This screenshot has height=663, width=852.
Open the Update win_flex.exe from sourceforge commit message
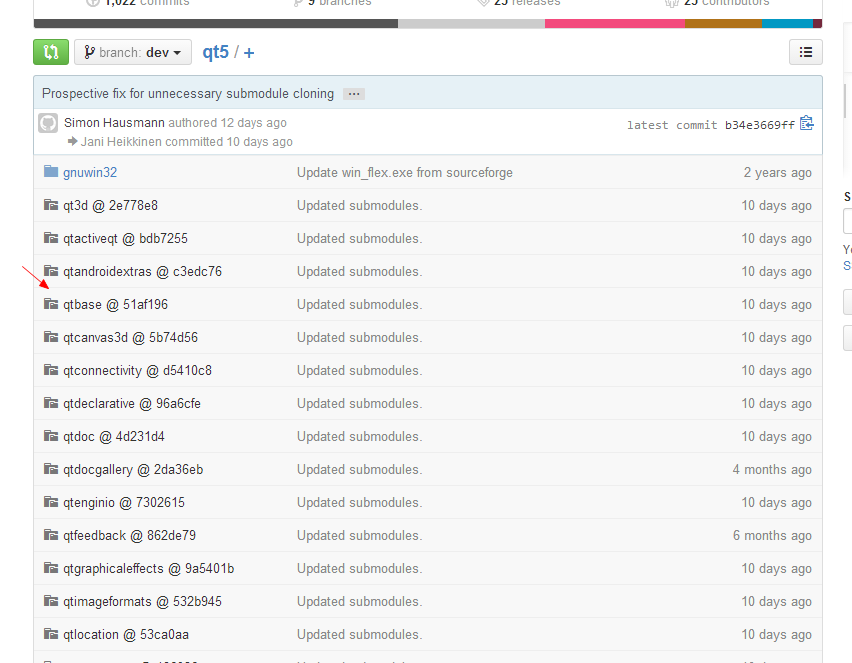pyautogui.click(x=405, y=172)
